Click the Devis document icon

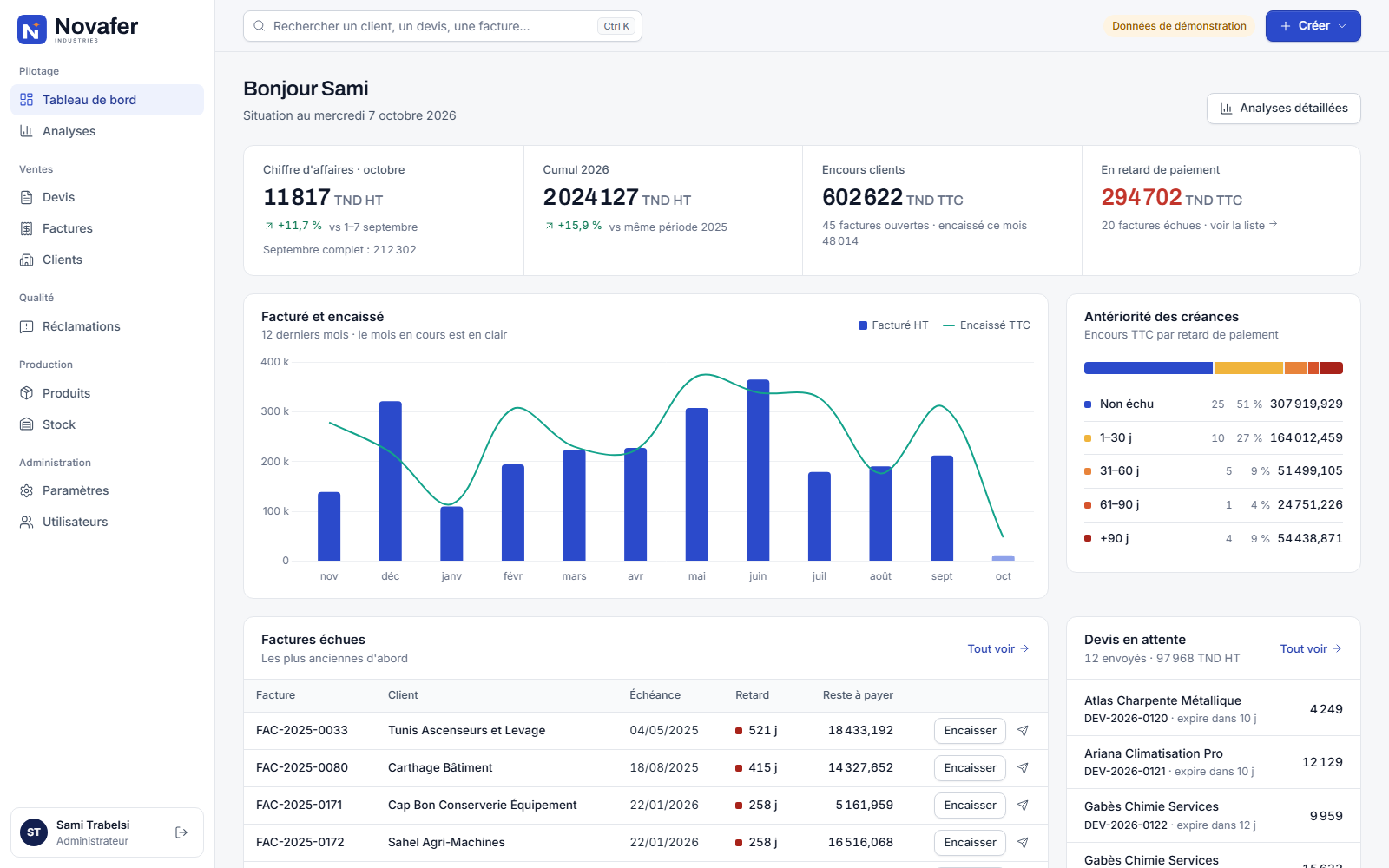[x=27, y=197]
